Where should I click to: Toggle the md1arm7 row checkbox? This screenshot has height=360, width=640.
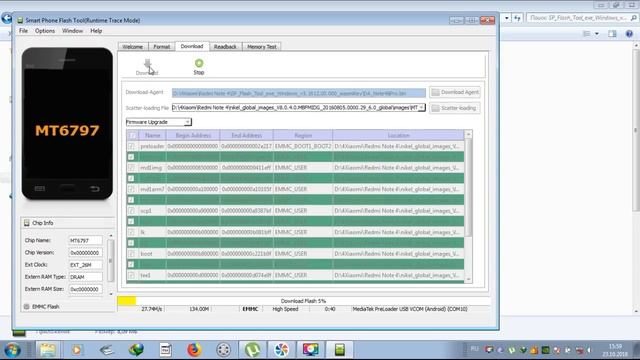tap(131, 189)
